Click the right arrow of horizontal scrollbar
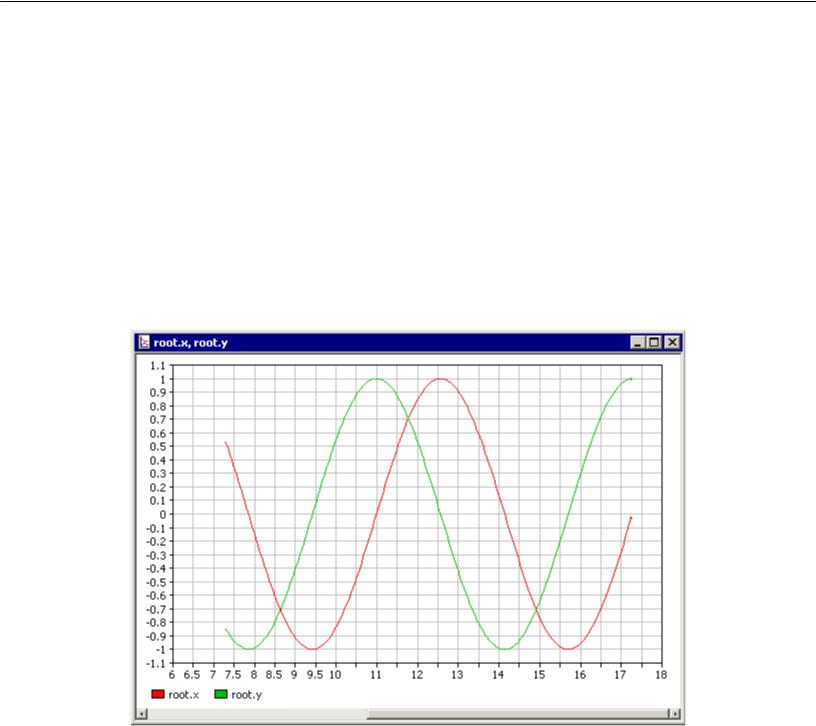 (x=674, y=714)
